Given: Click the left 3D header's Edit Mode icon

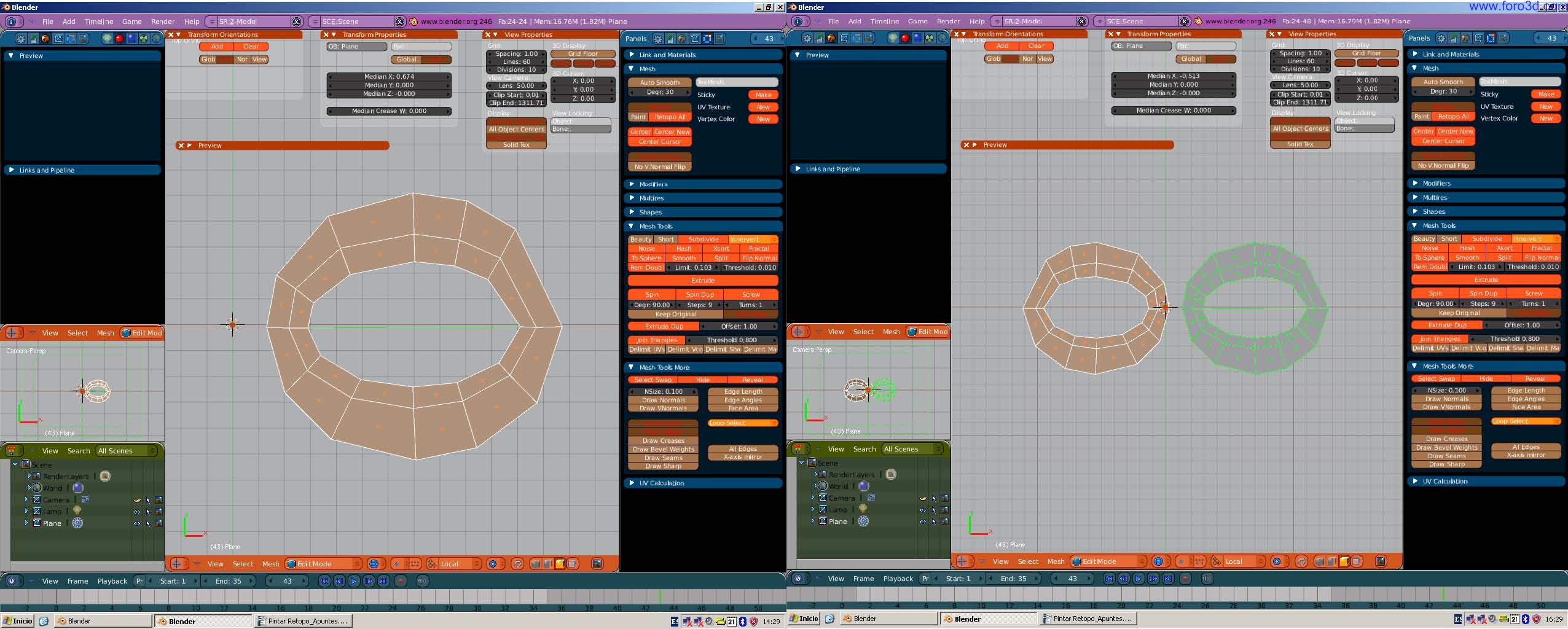Looking at the screenshot, I should pos(290,564).
